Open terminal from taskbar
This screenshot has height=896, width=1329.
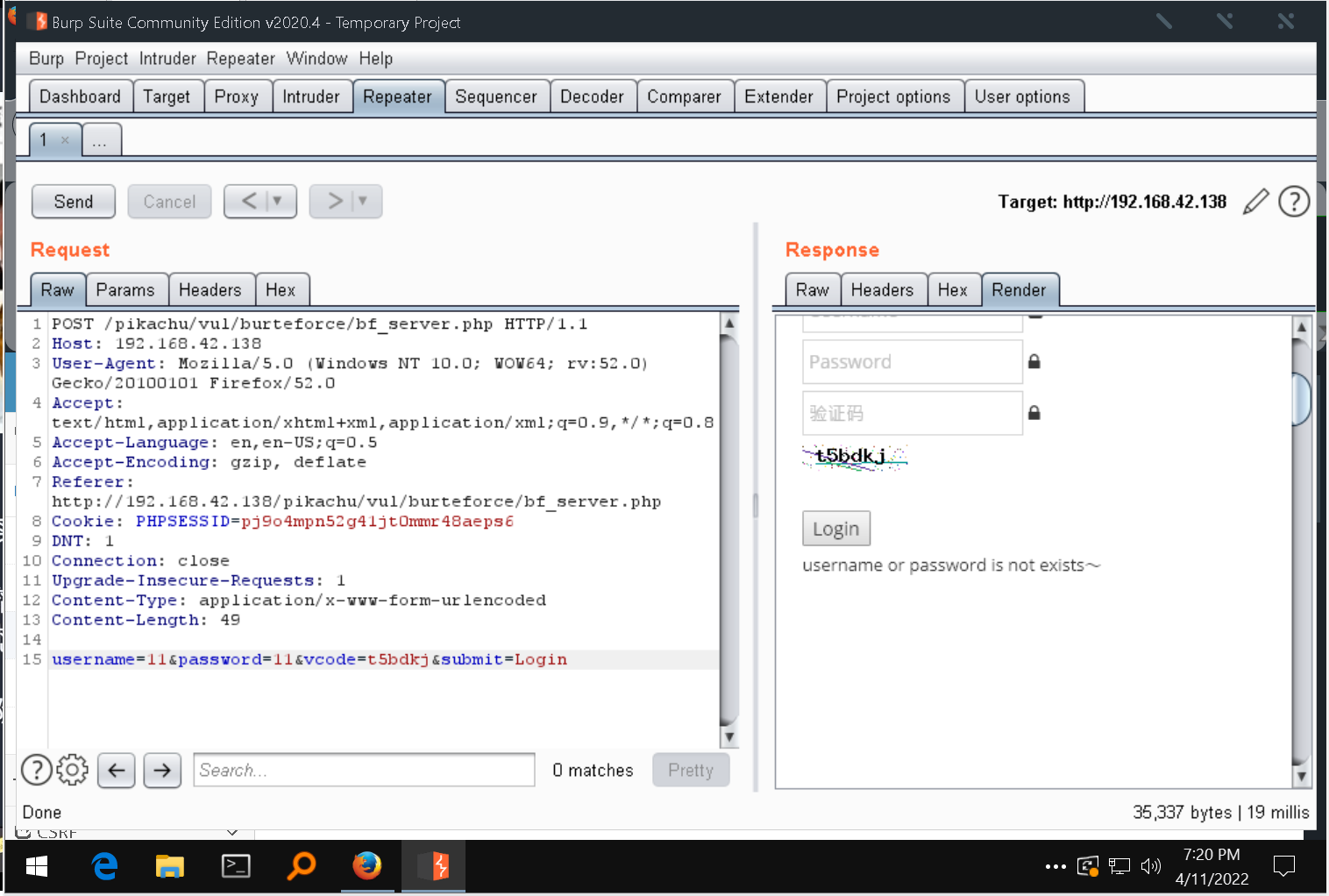click(236, 866)
